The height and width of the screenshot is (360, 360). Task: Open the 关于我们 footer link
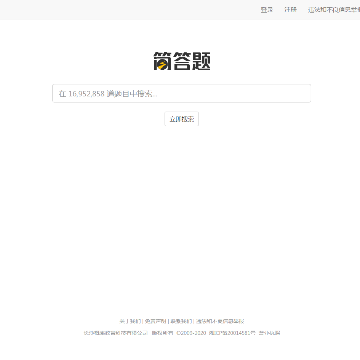tap(130, 321)
